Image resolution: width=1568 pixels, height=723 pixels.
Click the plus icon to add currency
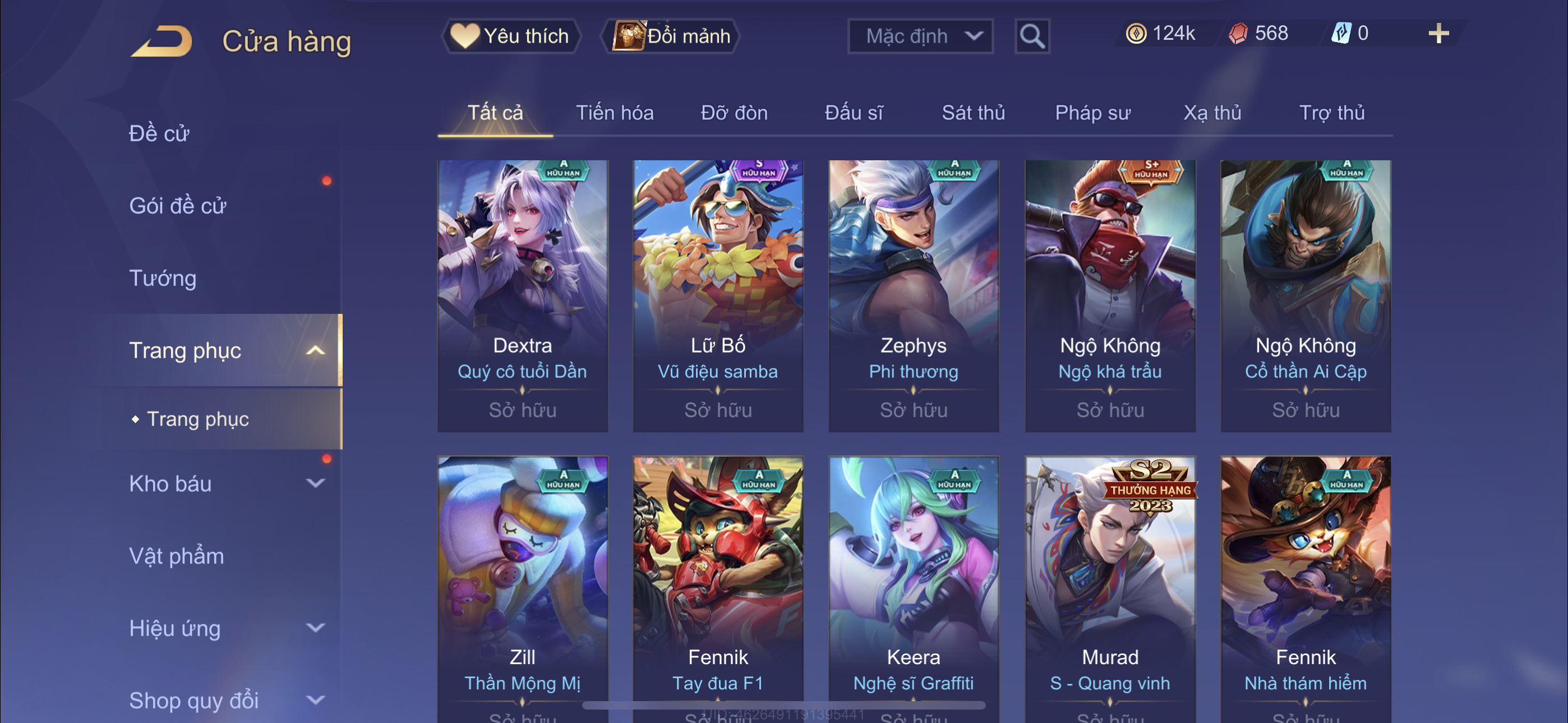click(1438, 34)
